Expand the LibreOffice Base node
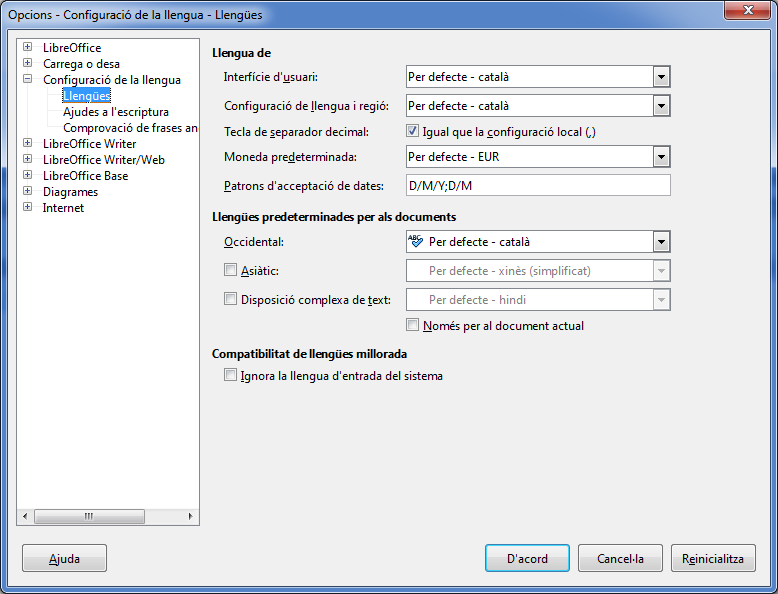The height and width of the screenshot is (594, 778). point(28,176)
